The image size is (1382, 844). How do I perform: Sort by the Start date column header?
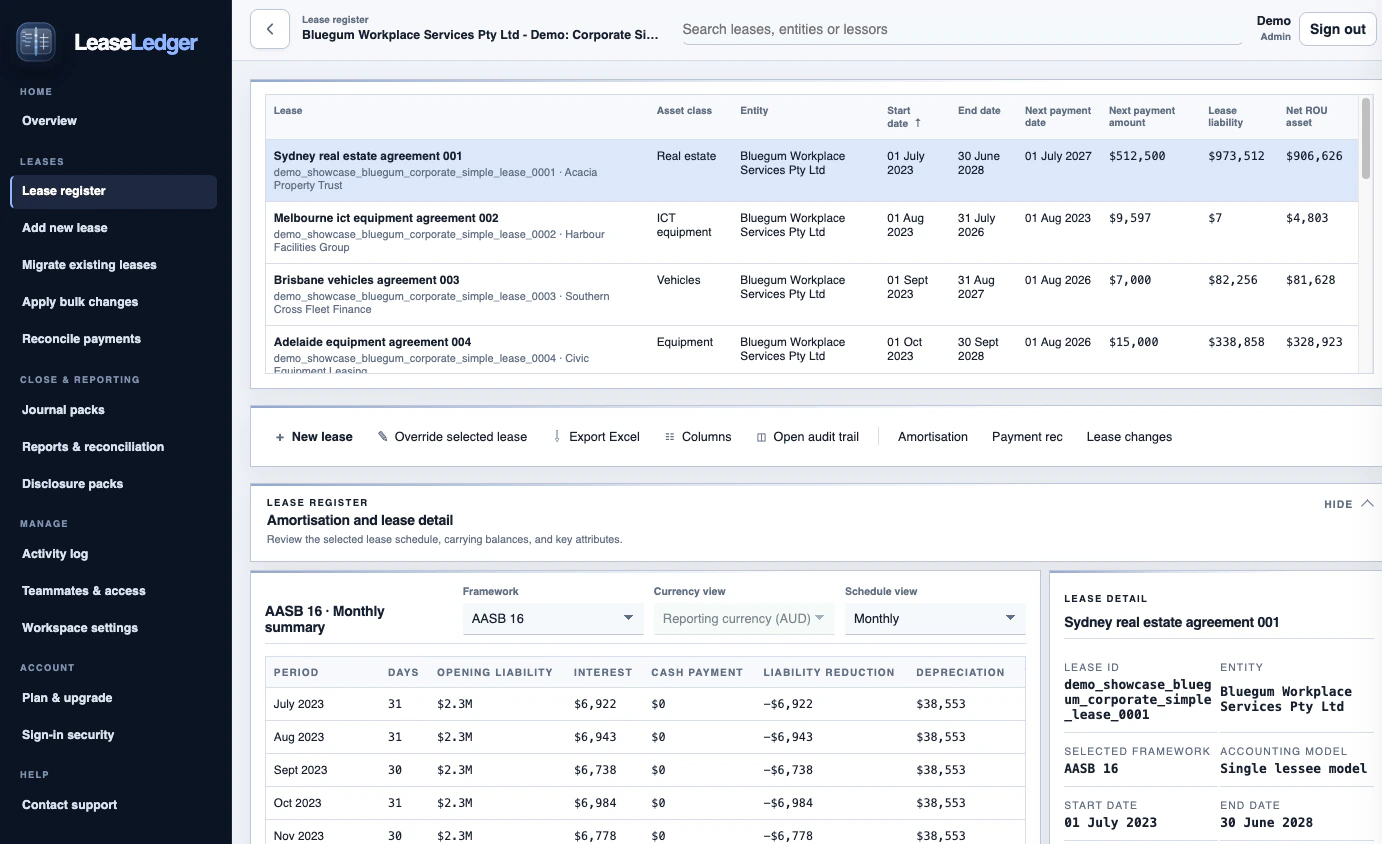[904, 117]
